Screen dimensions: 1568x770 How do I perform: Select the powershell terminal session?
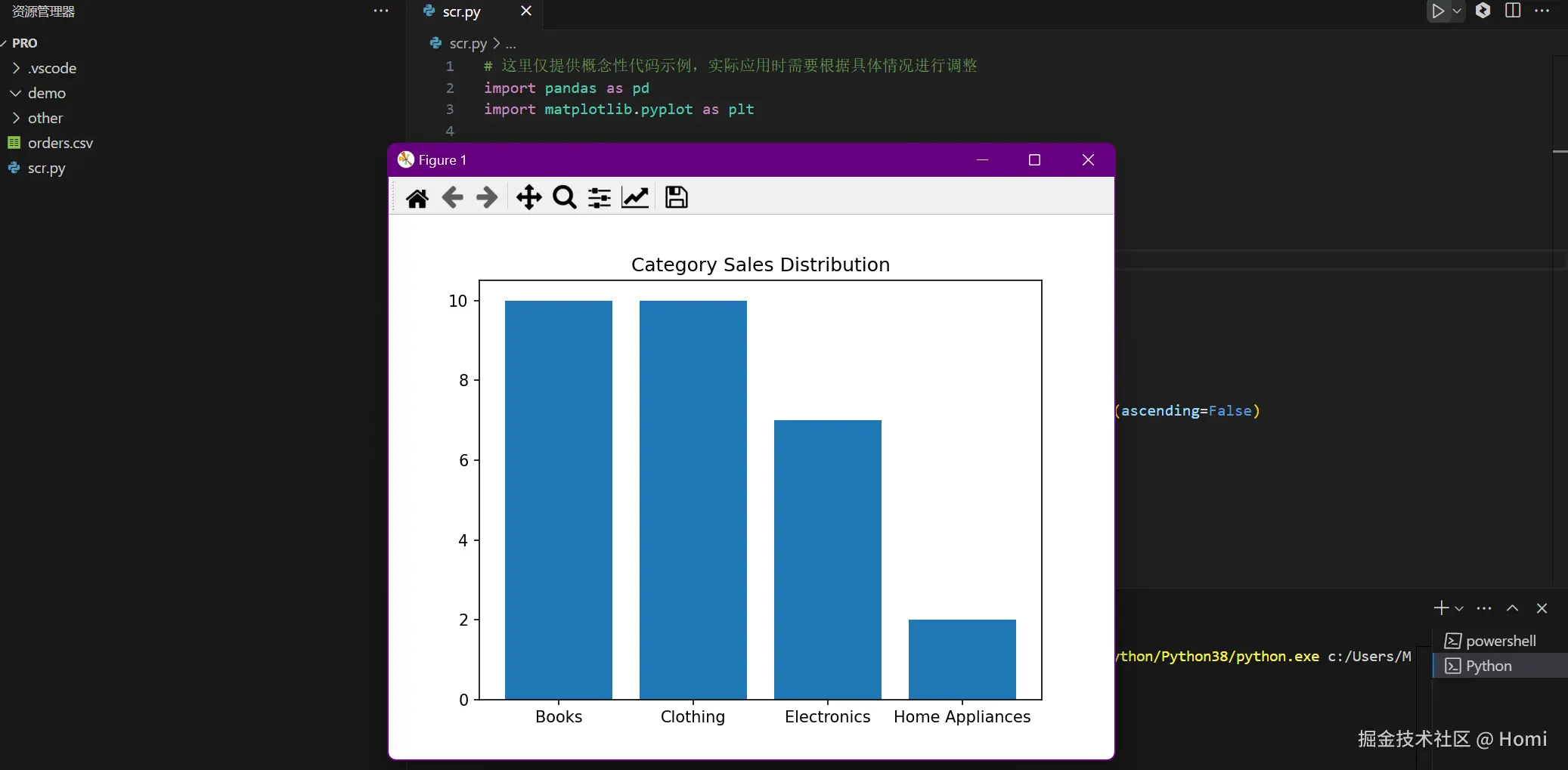tap(1501, 641)
